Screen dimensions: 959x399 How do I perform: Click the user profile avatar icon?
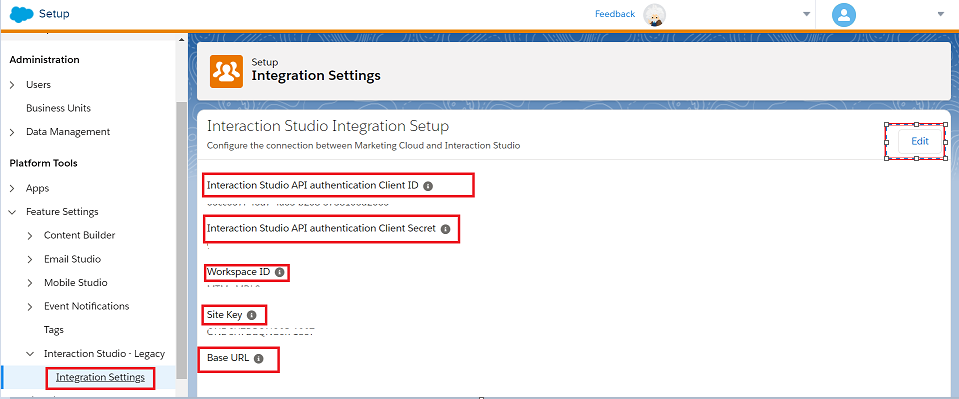pyautogui.click(x=843, y=15)
